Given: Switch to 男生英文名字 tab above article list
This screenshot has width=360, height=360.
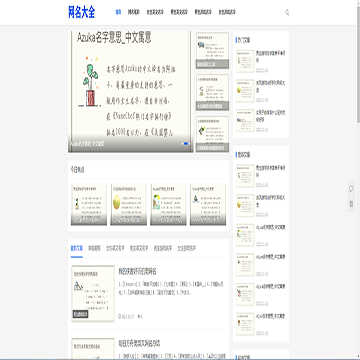Looking at the screenshot, I should 139,248.
